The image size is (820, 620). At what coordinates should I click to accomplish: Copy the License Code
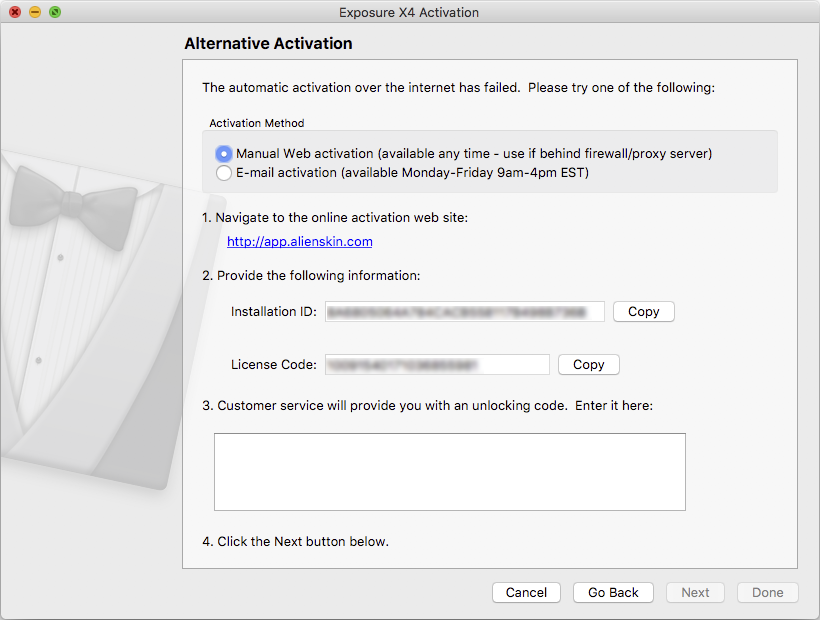[589, 364]
